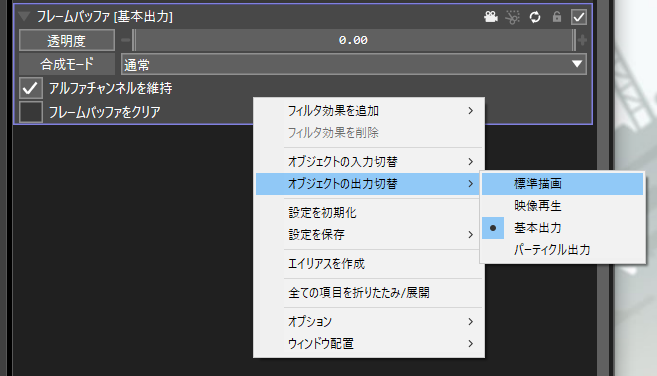Click the 透明度 button
The height and width of the screenshot is (376, 657).
[x=67, y=40]
